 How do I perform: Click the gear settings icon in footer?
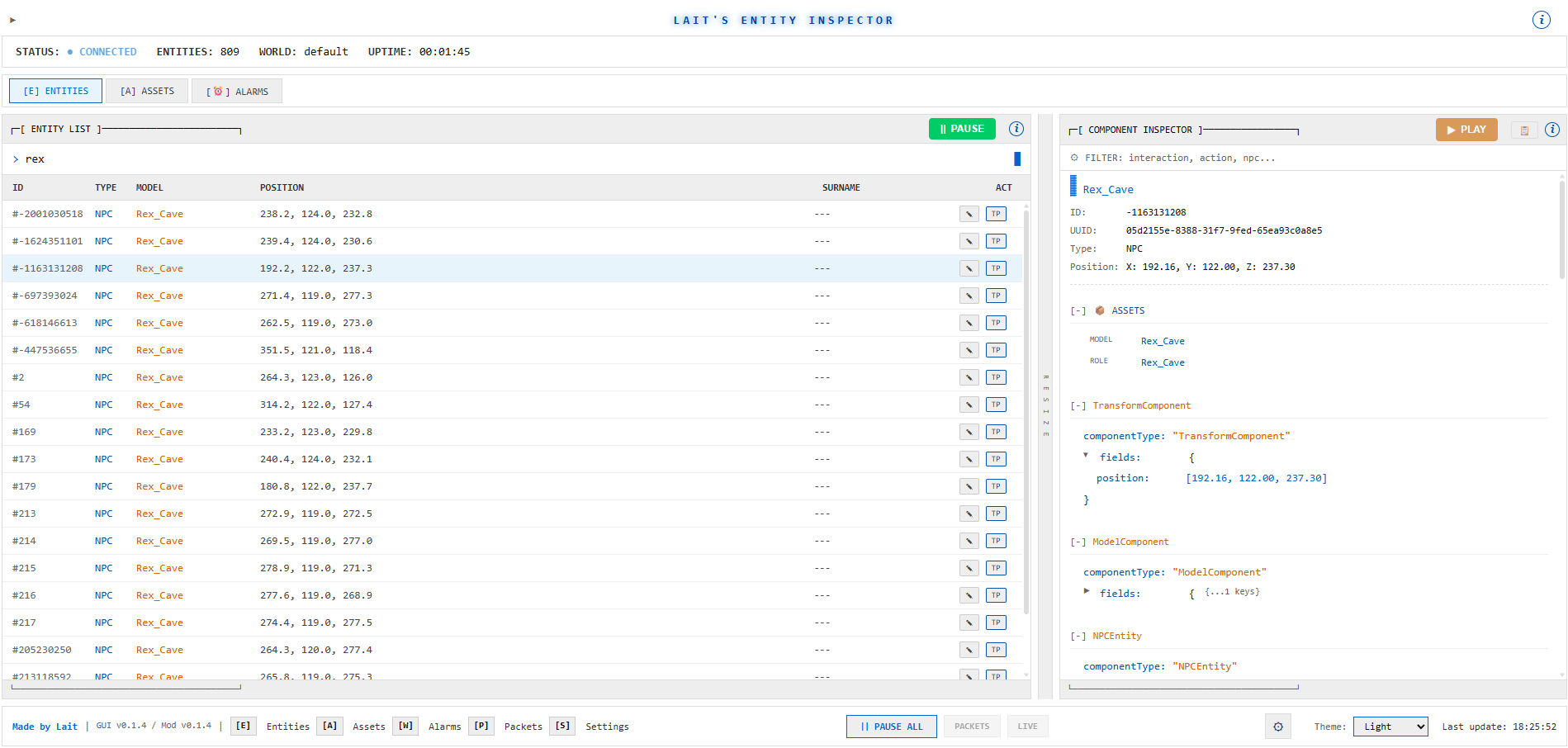pyautogui.click(x=1277, y=727)
